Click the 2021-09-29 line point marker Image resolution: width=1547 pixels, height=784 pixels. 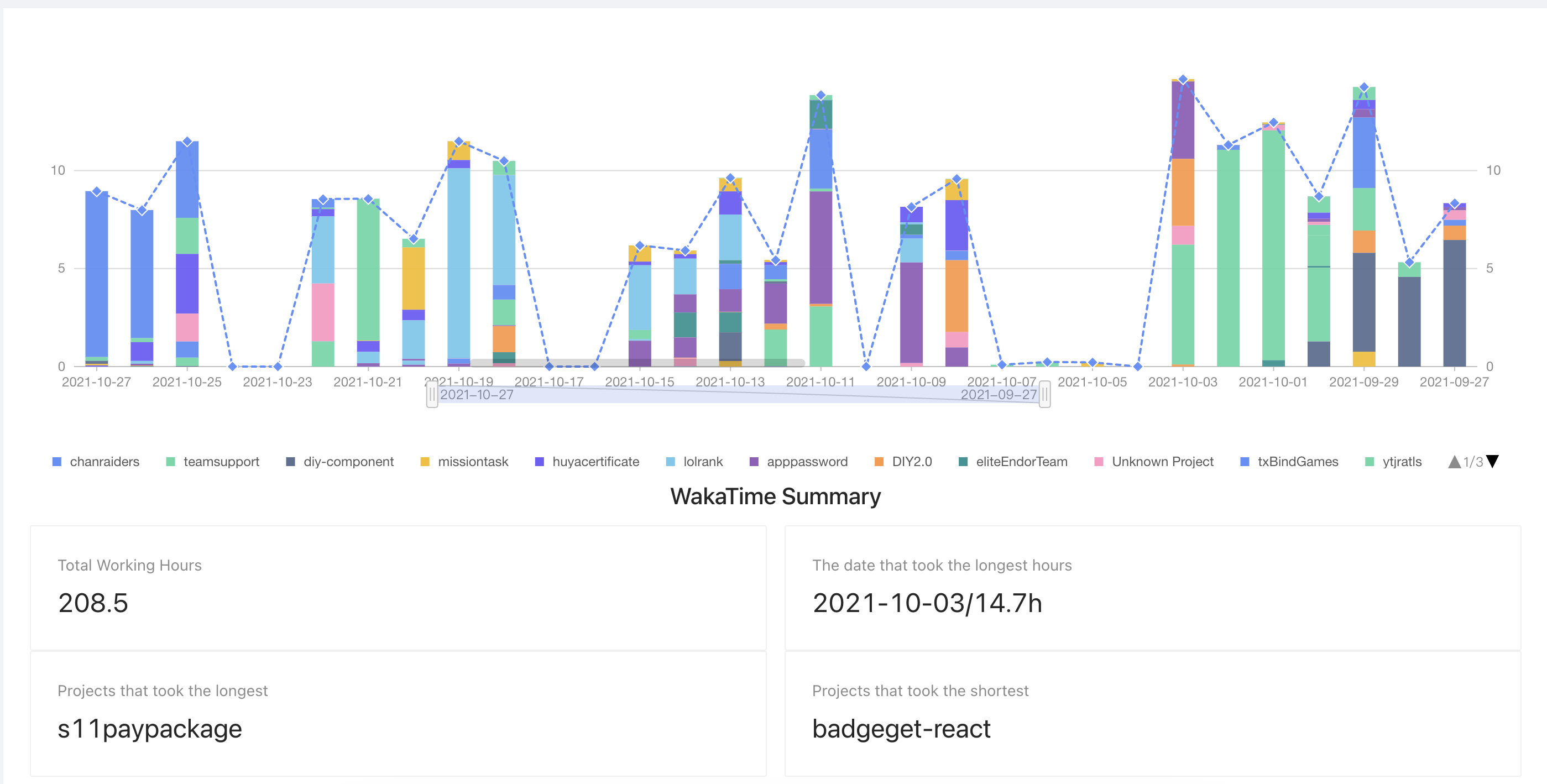click(x=1364, y=88)
